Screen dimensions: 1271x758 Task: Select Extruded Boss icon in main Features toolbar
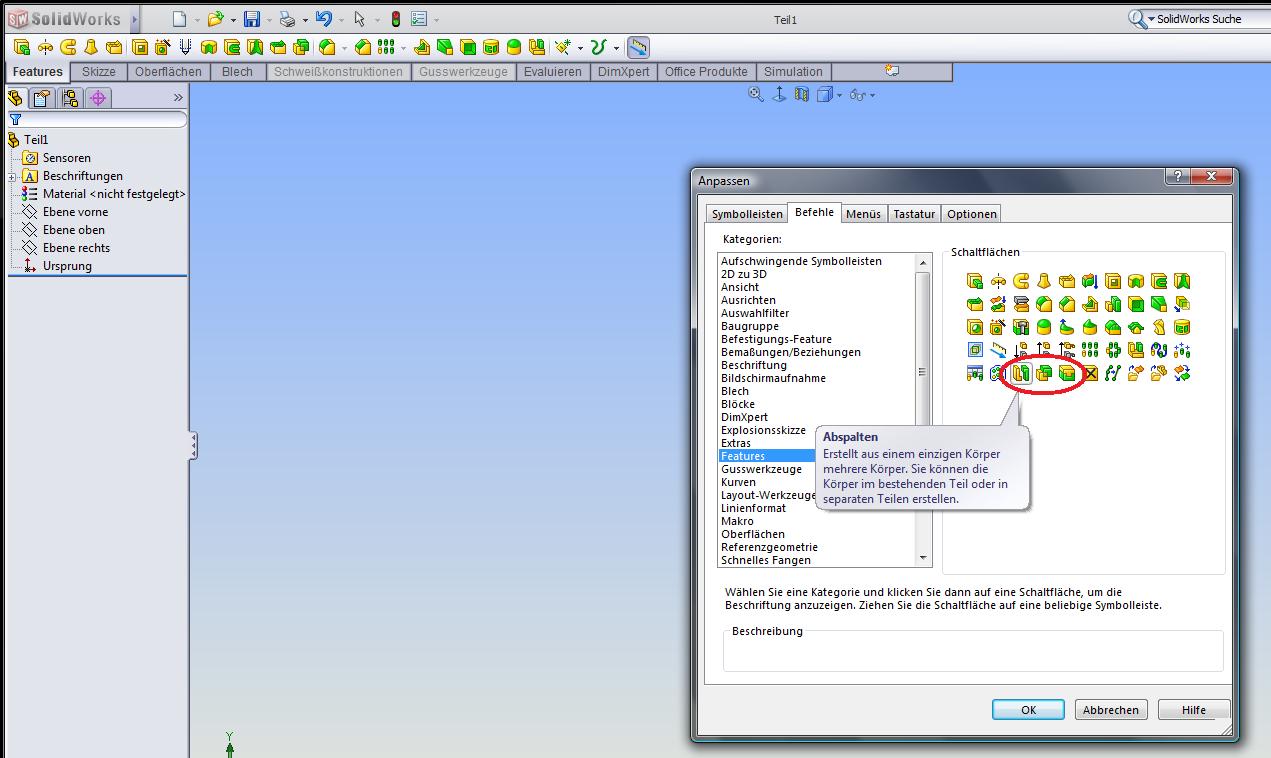pos(21,47)
